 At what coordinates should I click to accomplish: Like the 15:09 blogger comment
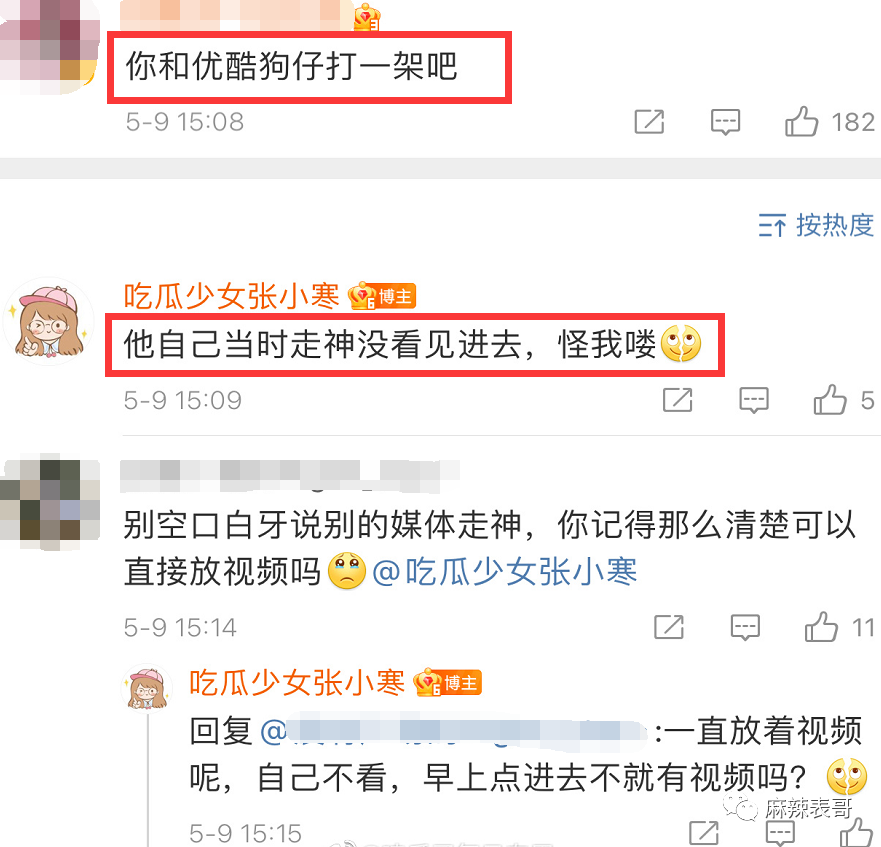(829, 400)
